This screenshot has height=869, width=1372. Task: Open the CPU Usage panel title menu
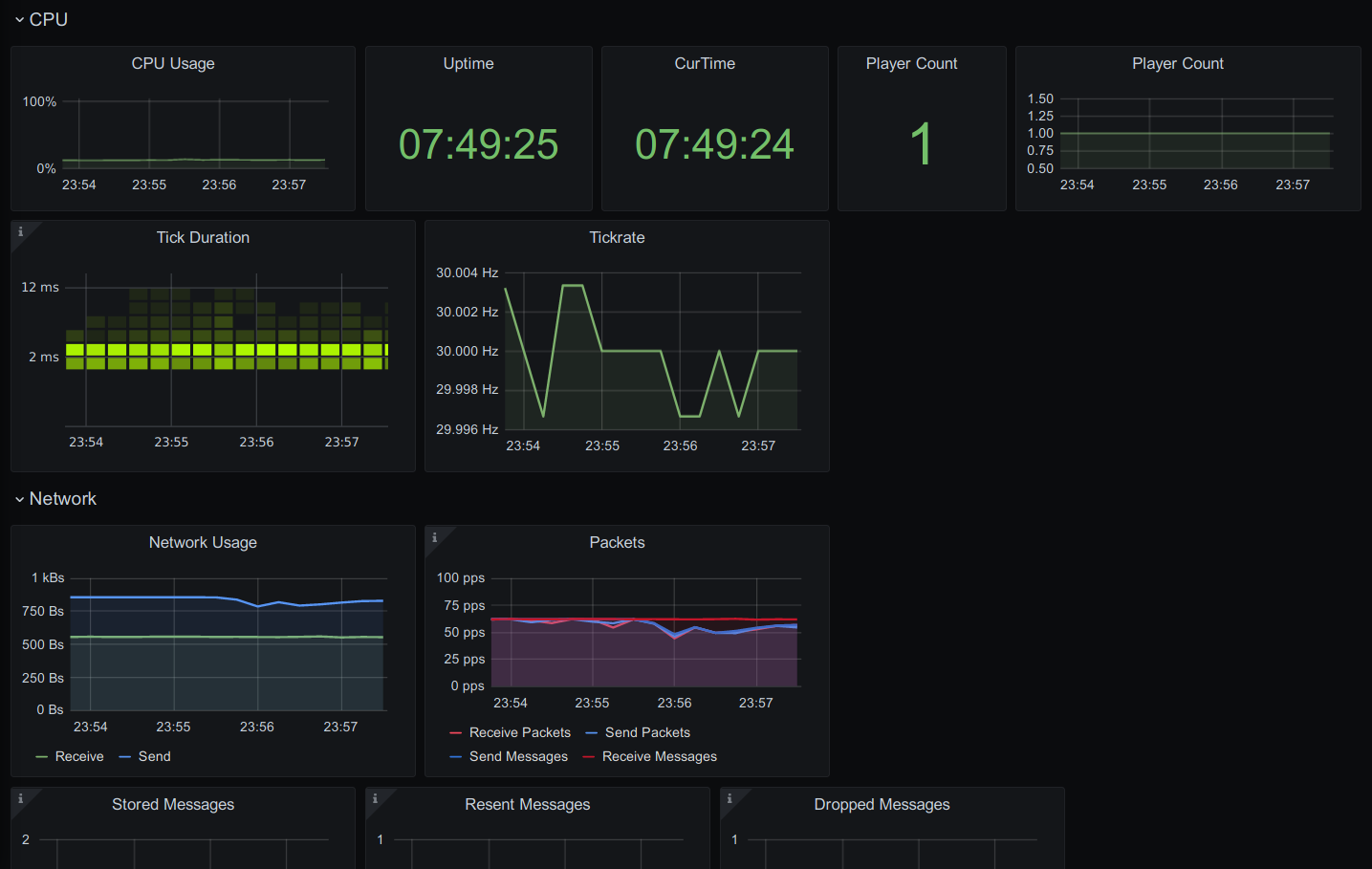pos(173,63)
